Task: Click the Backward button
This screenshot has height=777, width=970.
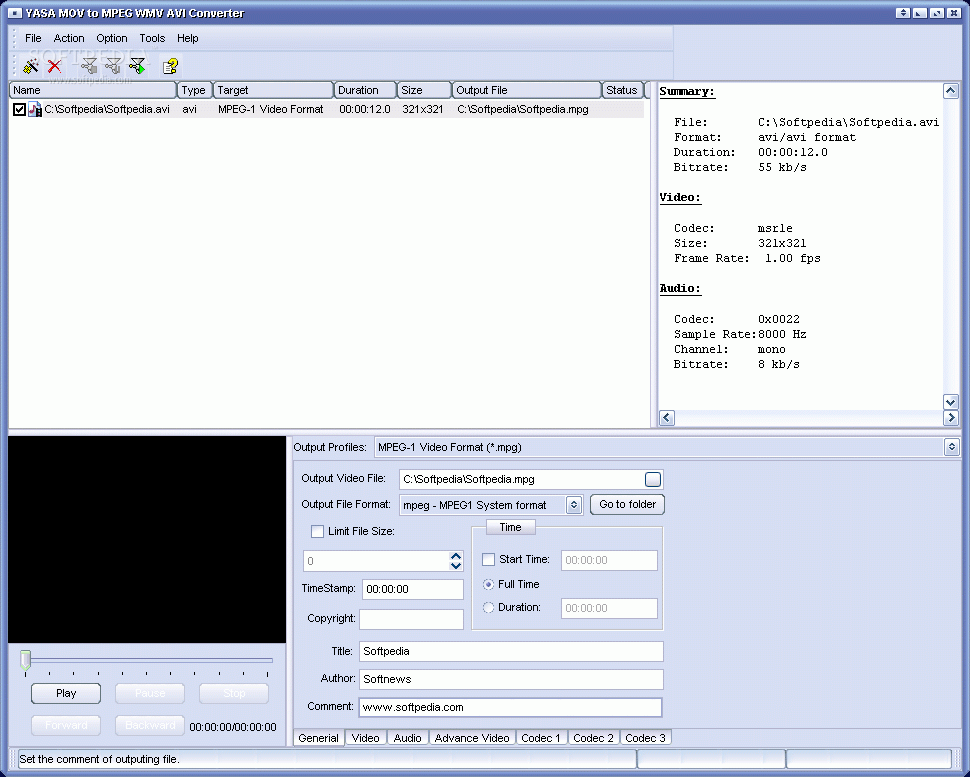Action: click(150, 725)
